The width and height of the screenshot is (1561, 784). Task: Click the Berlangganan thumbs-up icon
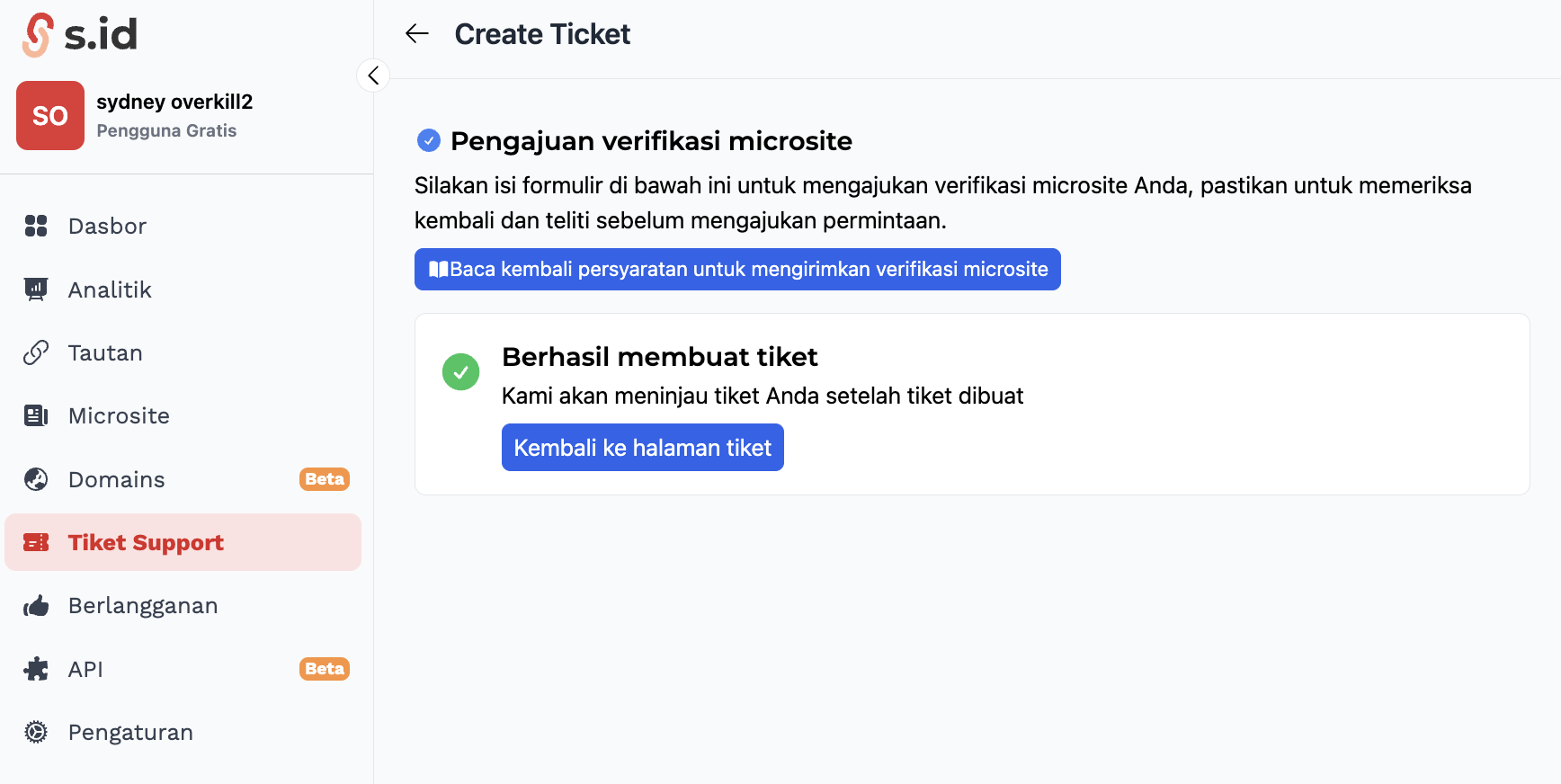tap(36, 606)
